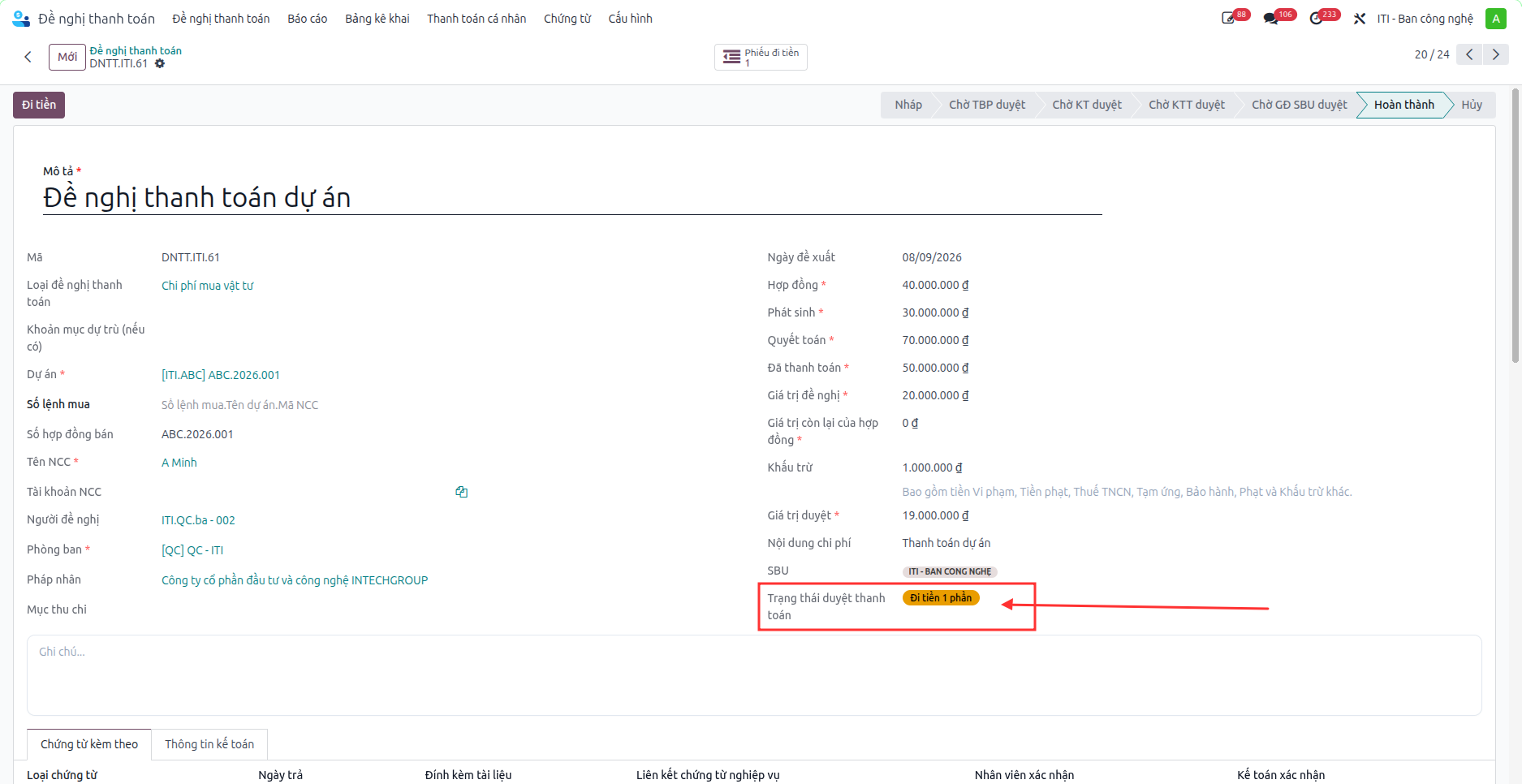This screenshot has width=1522, height=784.
Task: Open the gear actions icon next to DNTT.ITI.61
Action: click(160, 63)
